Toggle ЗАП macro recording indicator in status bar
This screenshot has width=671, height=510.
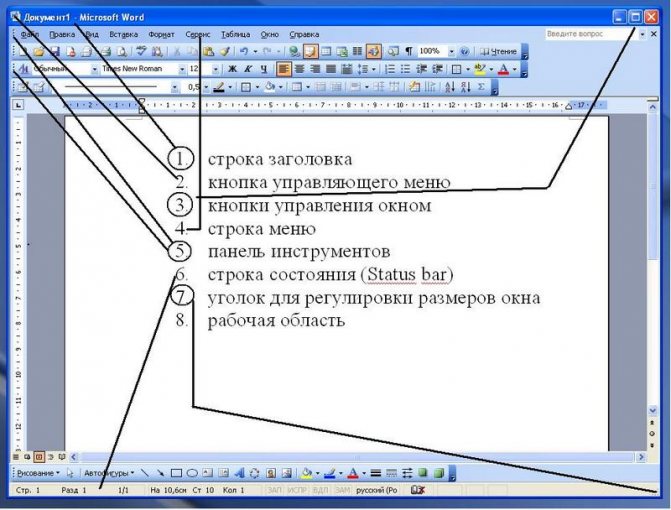pyautogui.click(x=273, y=491)
